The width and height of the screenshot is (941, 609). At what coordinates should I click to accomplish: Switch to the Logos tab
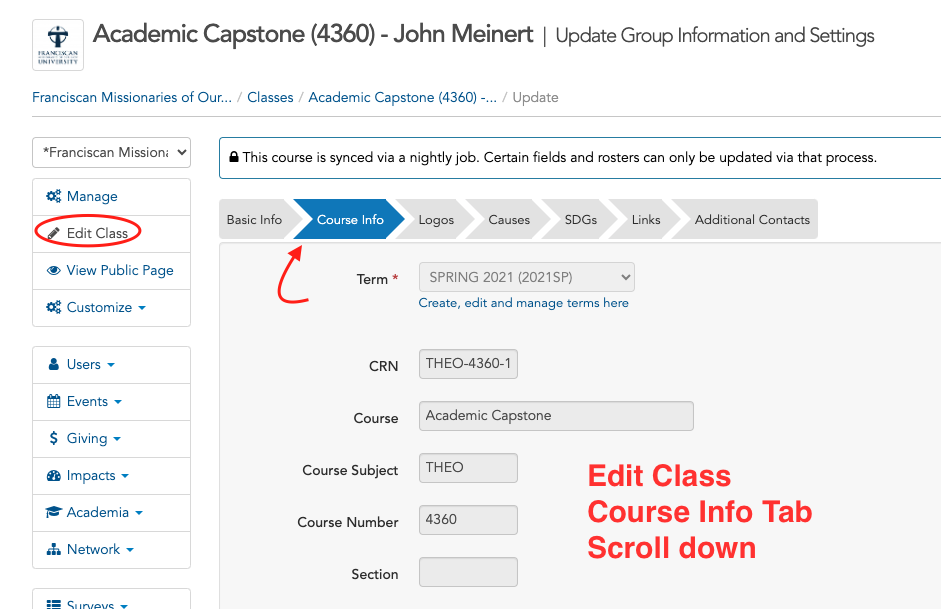(436, 220)
